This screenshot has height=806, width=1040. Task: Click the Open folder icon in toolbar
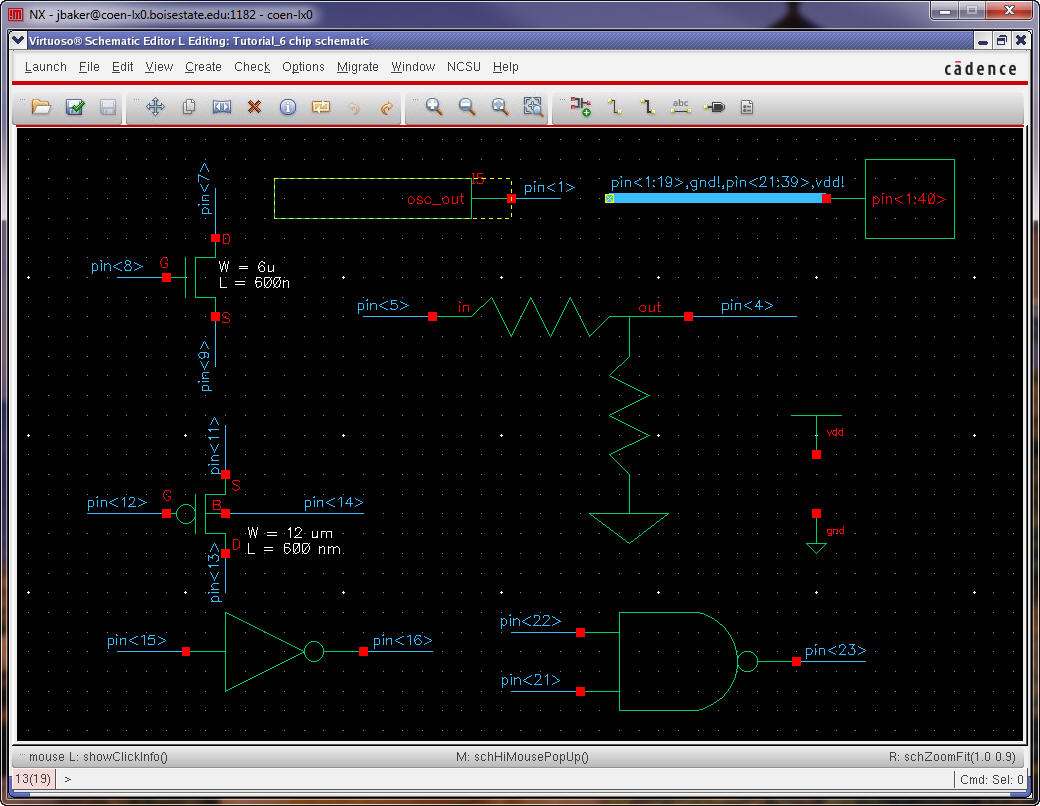click(41, 107)
